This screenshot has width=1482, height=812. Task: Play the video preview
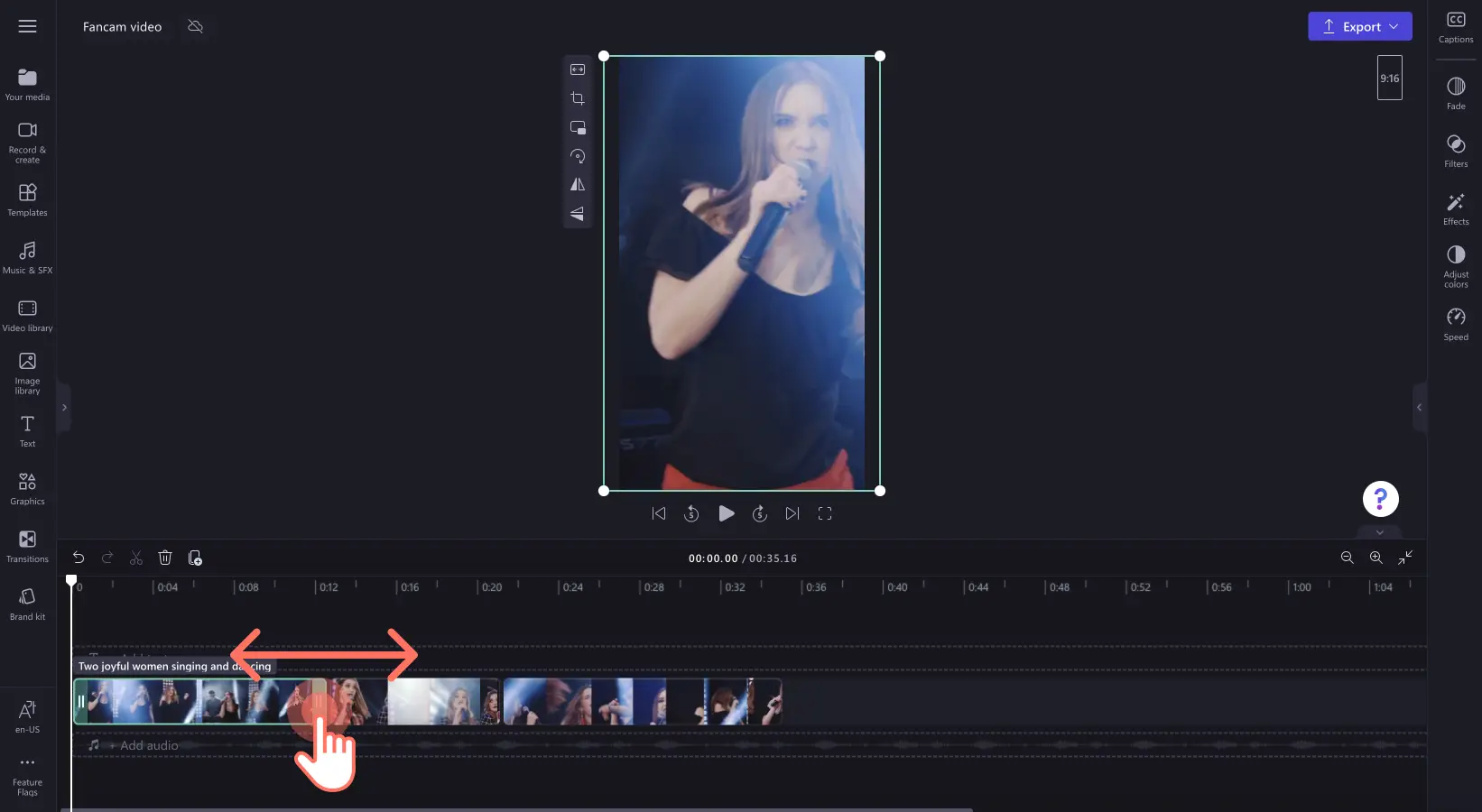click(x=726, y=513)
